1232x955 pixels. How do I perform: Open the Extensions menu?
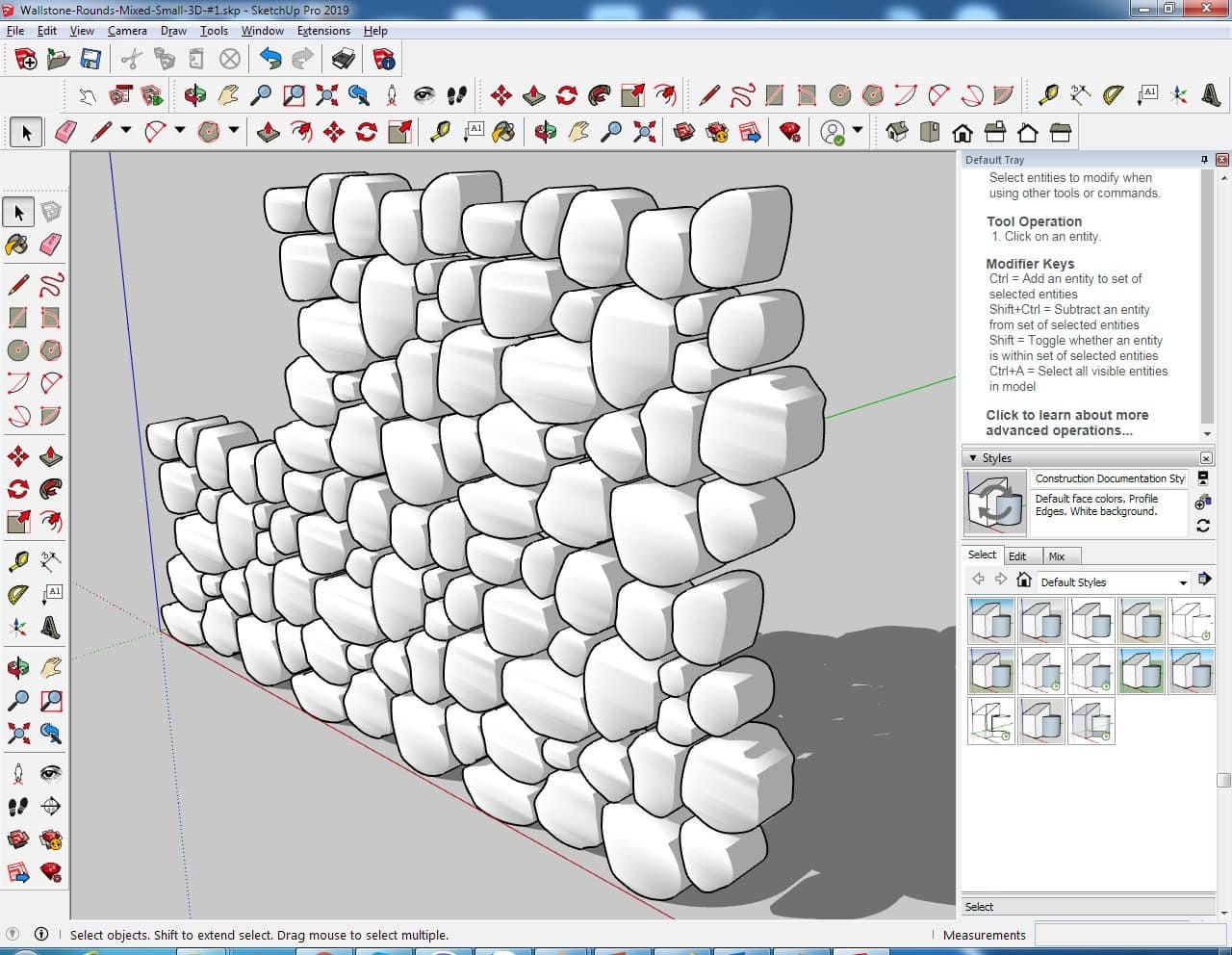(323, 31)
